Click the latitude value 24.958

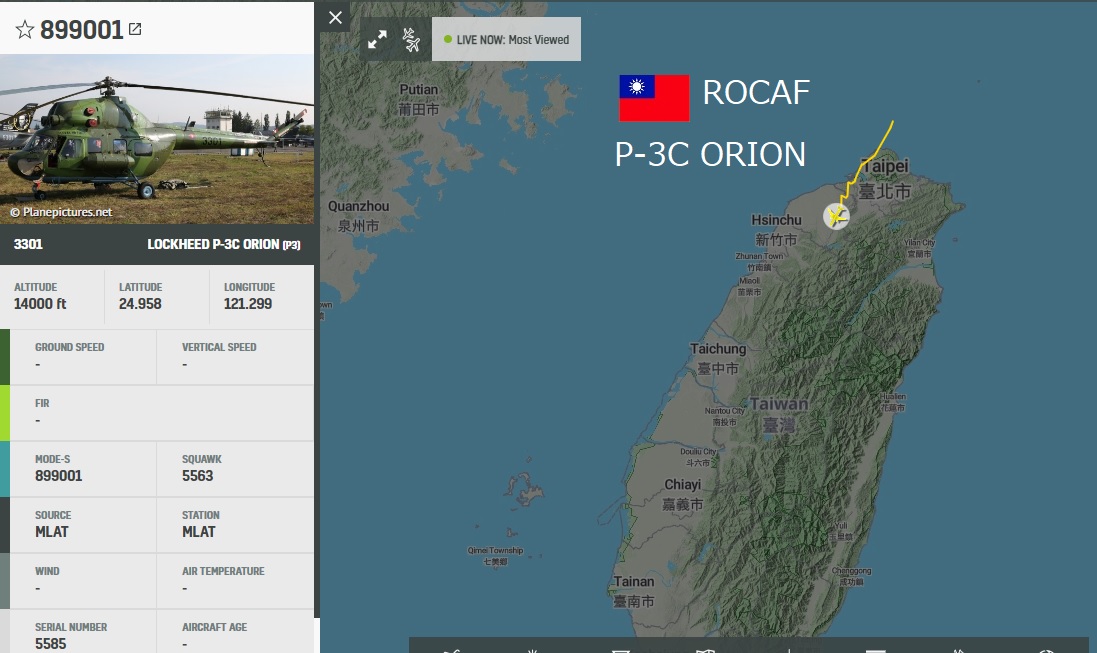click(140, 304)
